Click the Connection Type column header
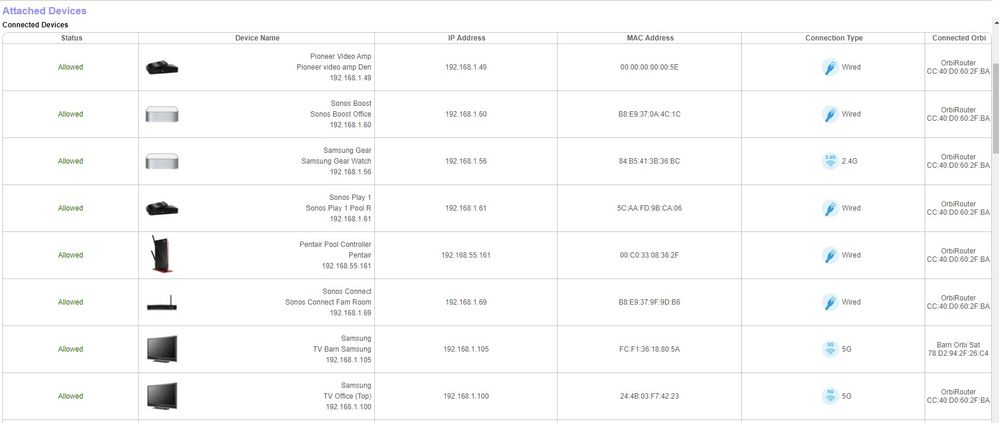This screenshot has height=423, width=999. [x=833, y=38]
